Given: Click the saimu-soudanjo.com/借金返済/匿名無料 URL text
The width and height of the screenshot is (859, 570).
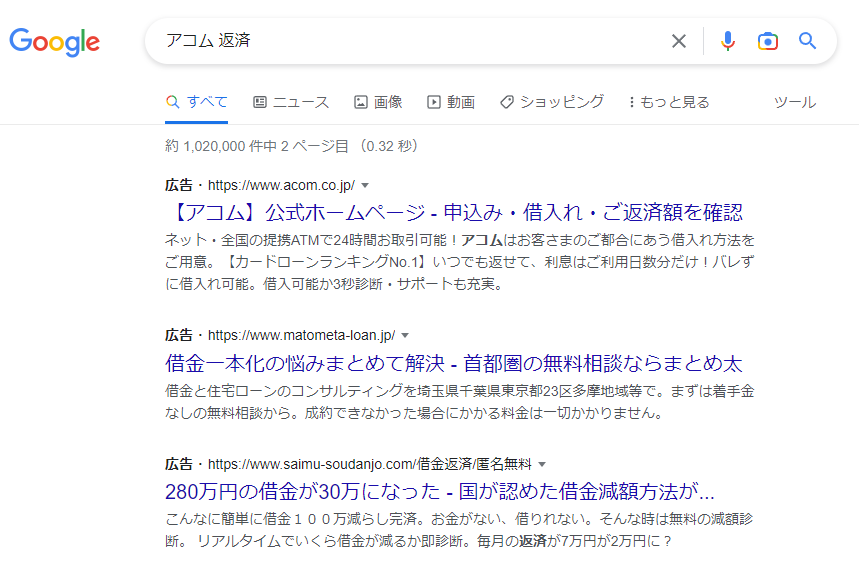Looking at the screenshot, I should pyautogui.click(x=370, y=464).
